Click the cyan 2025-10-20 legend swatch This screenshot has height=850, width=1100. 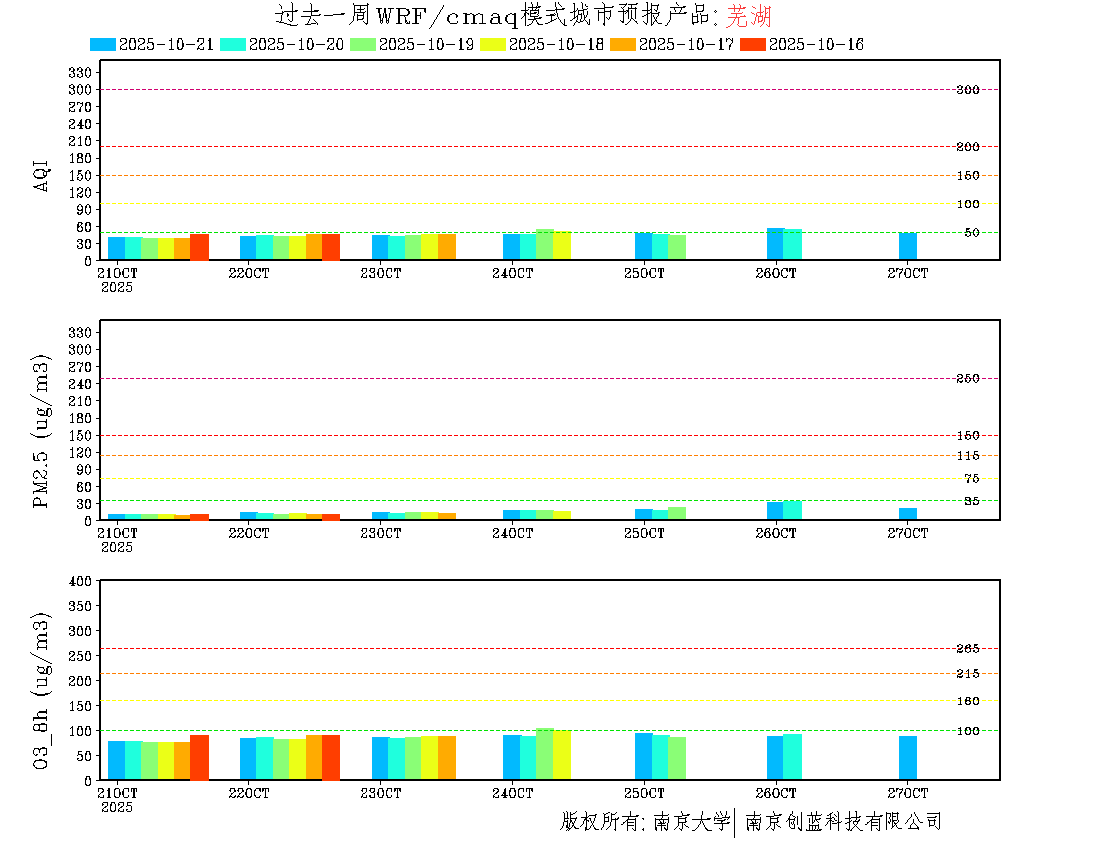tap(233, 44)
